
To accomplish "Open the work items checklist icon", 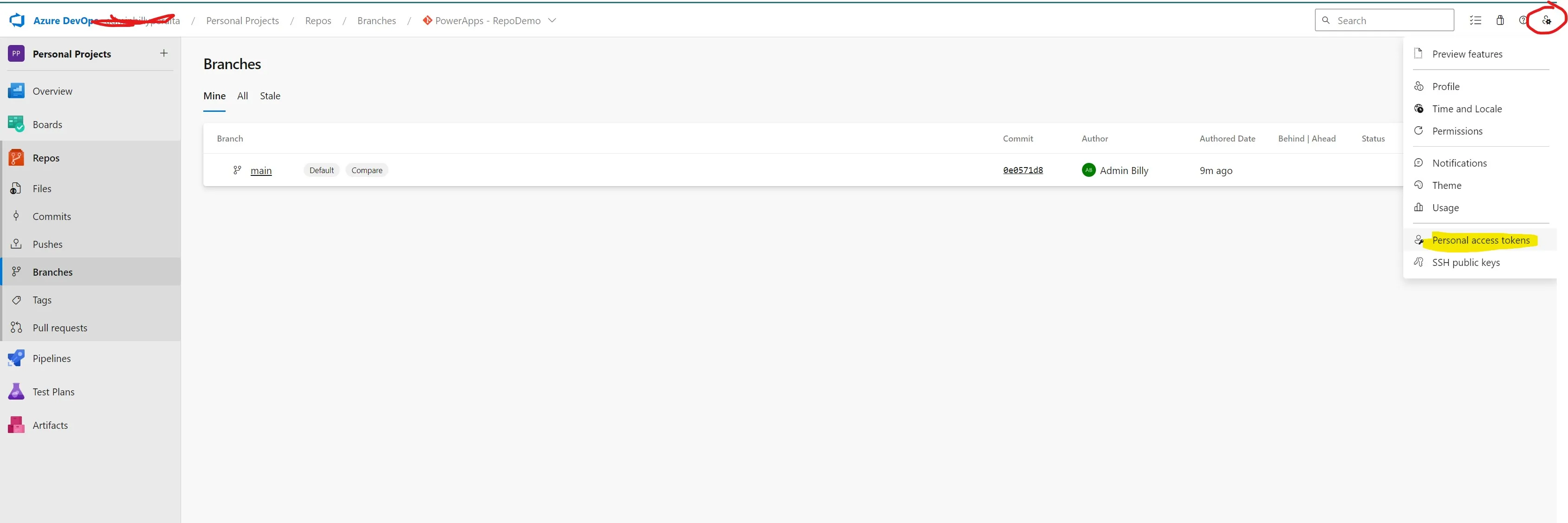I will (1476, 20).
